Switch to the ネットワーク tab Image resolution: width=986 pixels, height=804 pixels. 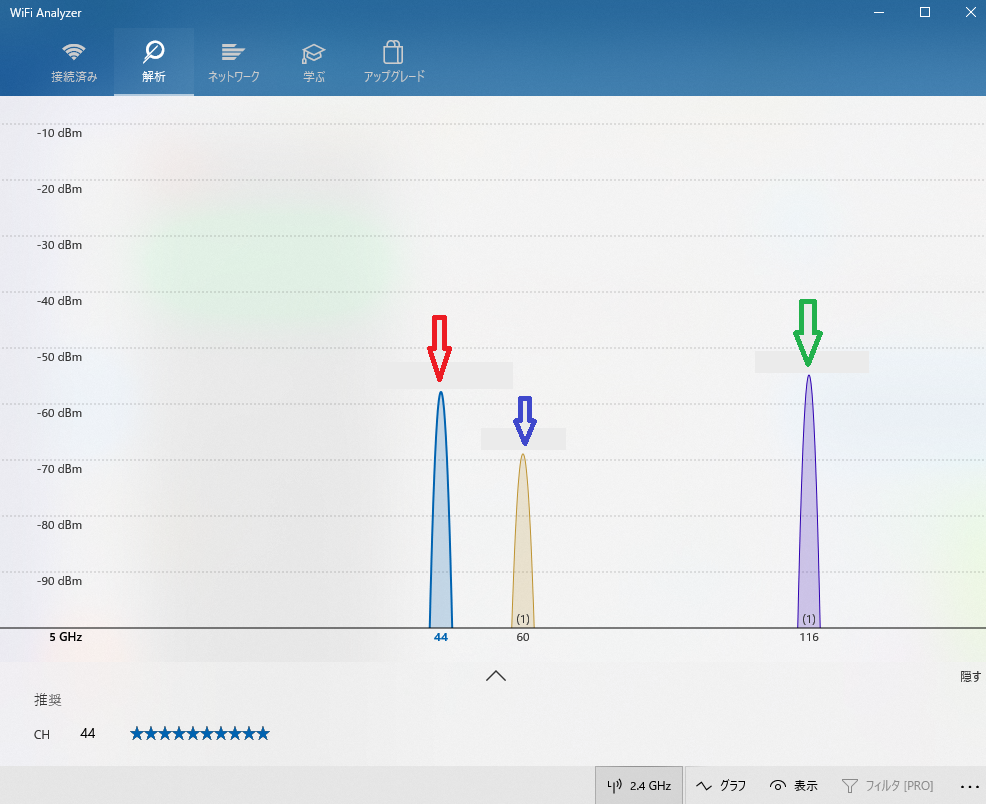click(x=233, y=62)
